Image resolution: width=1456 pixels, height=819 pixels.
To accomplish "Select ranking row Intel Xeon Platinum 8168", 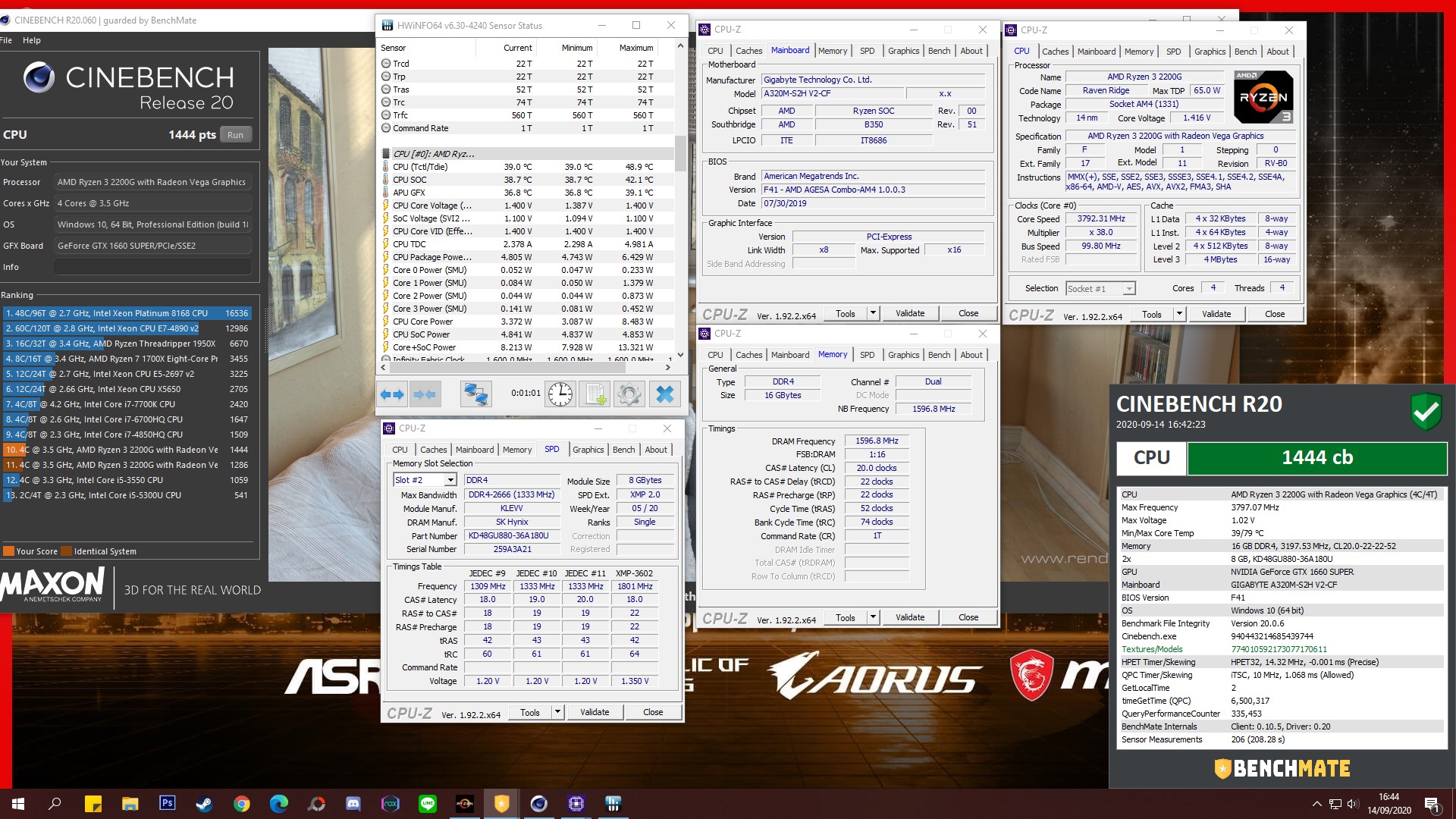I will coord(127,313).
